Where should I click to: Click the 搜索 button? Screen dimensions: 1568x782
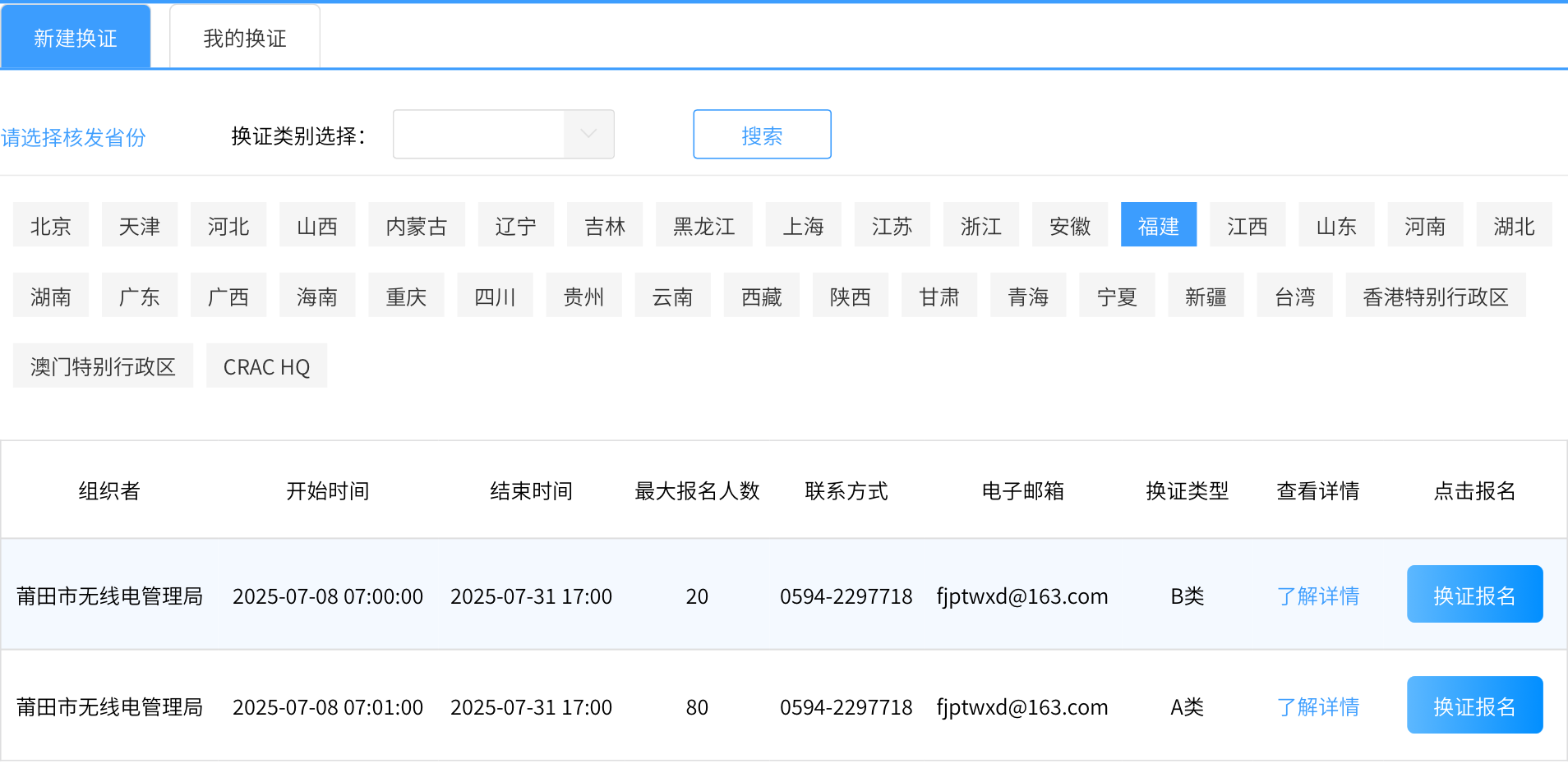(762, 134)
